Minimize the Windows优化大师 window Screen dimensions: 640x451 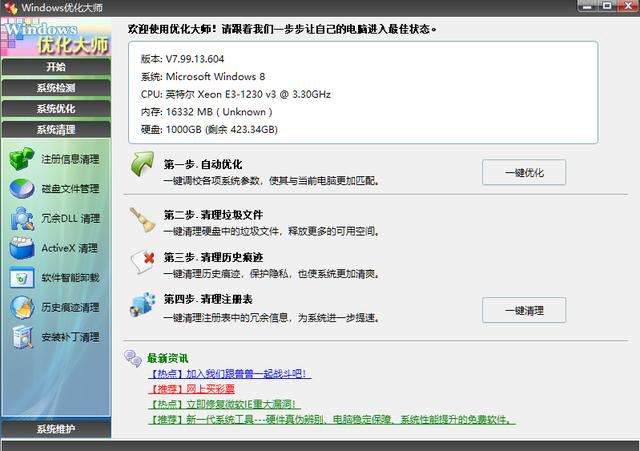[587, 6]
